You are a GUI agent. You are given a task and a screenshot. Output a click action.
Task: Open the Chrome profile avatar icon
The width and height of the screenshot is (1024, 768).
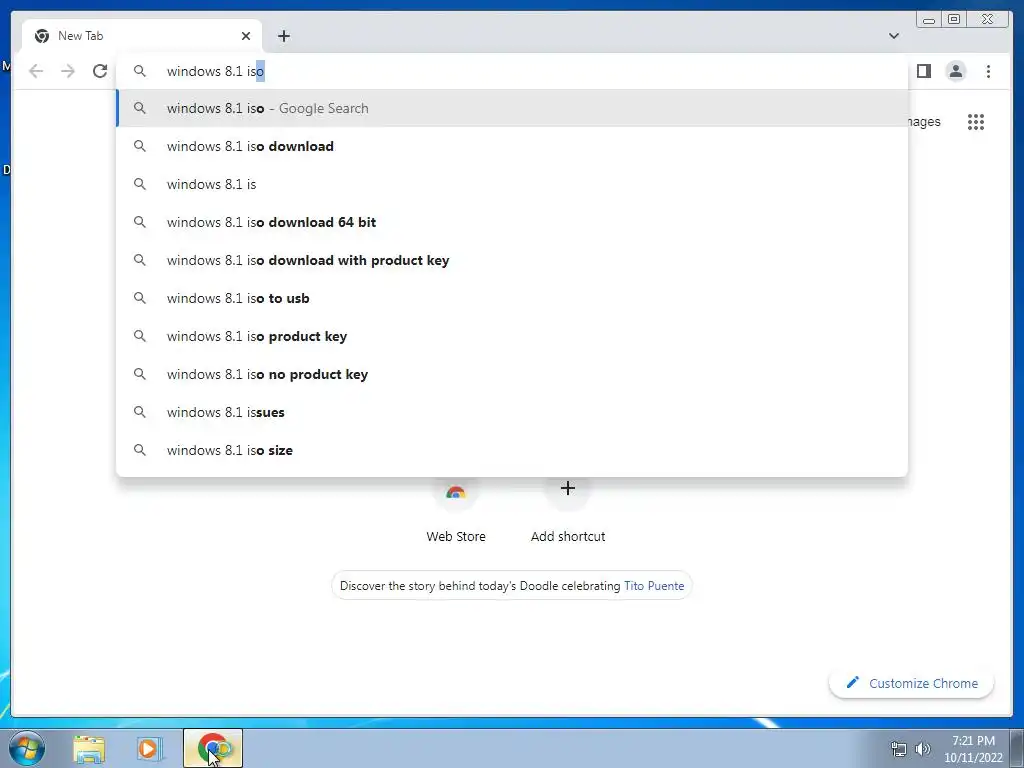point(956,71)
